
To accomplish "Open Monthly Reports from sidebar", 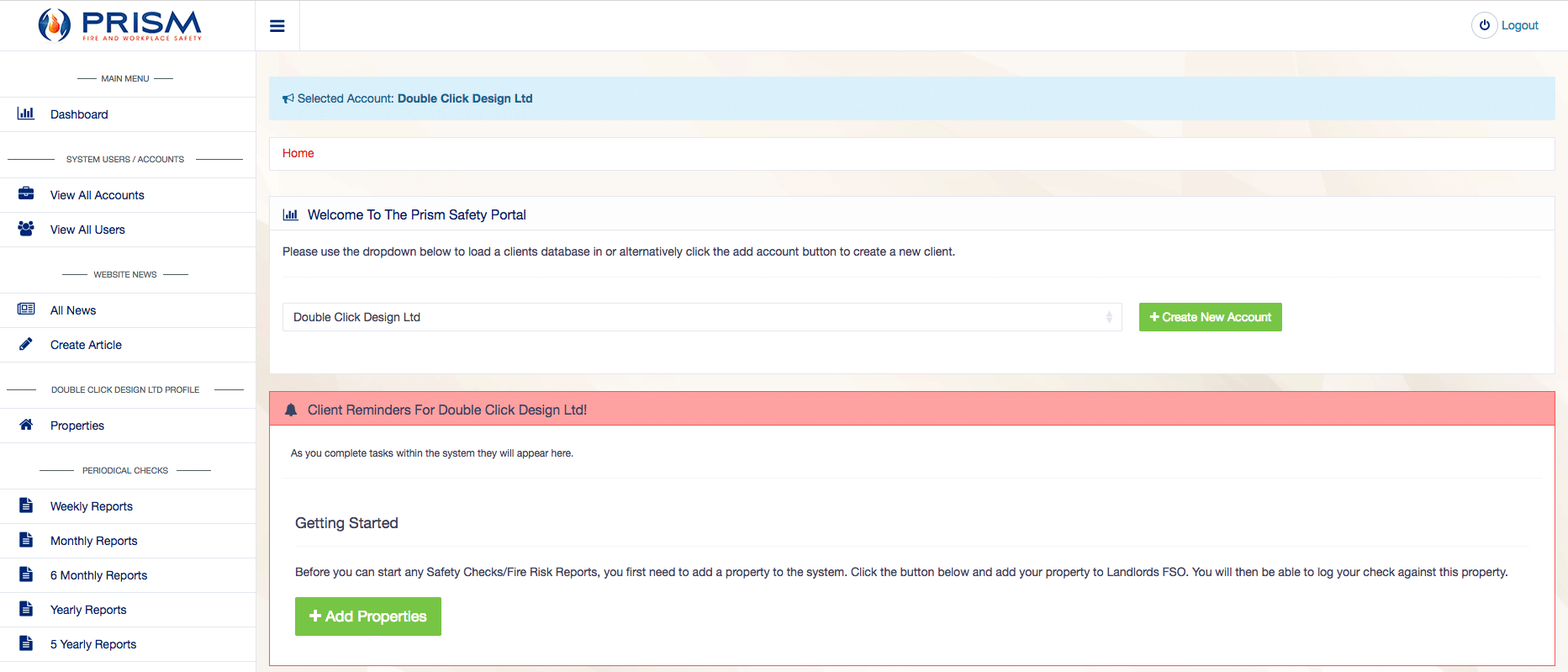I will coord(93,541).
